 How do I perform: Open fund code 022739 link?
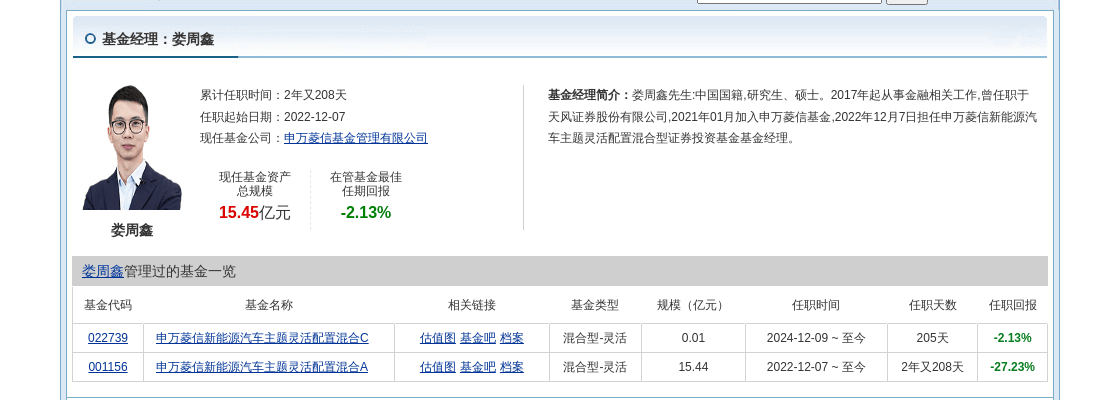[108, 338]
